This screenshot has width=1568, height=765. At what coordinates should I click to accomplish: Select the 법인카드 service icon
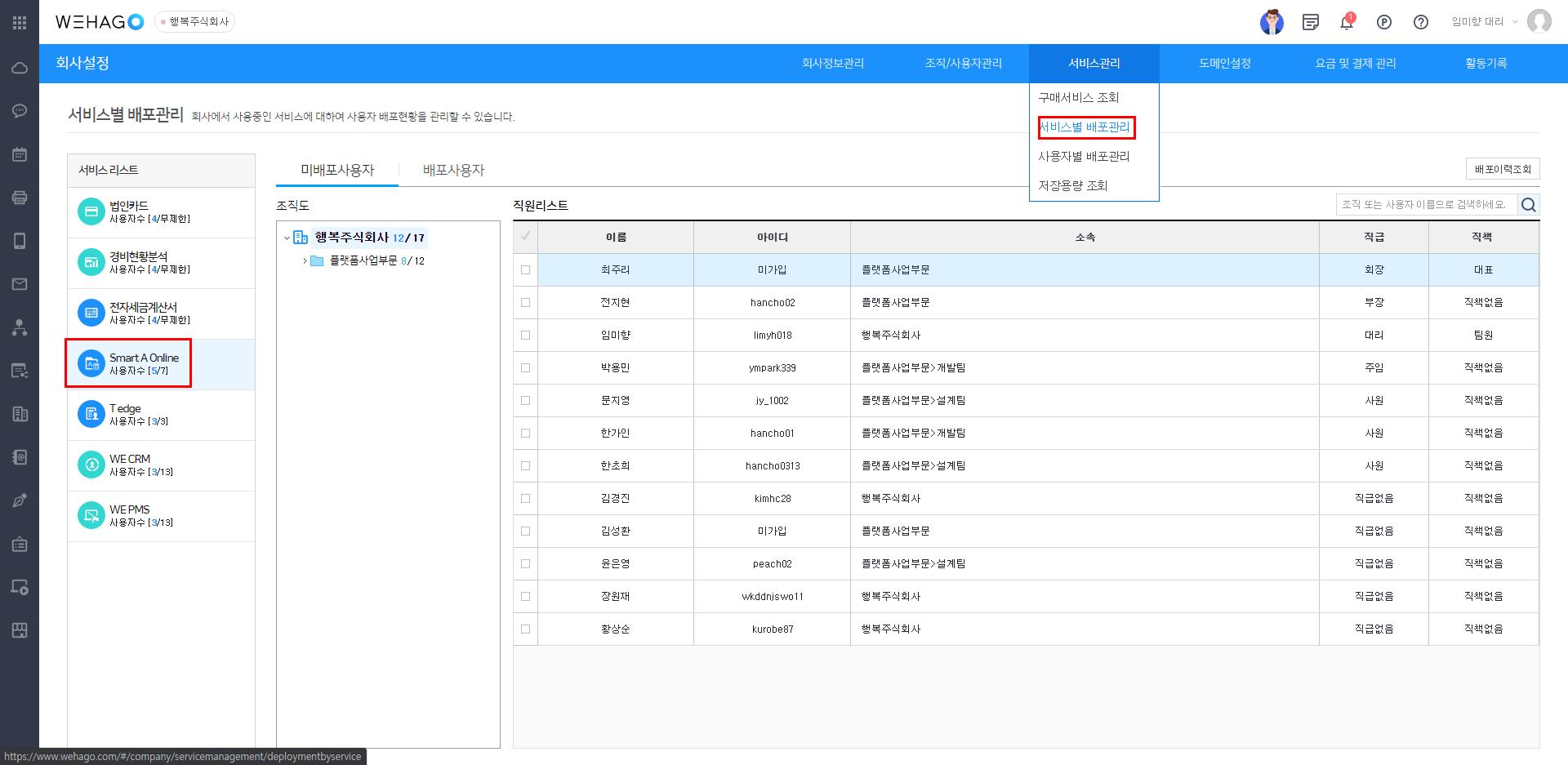(91, 211)
